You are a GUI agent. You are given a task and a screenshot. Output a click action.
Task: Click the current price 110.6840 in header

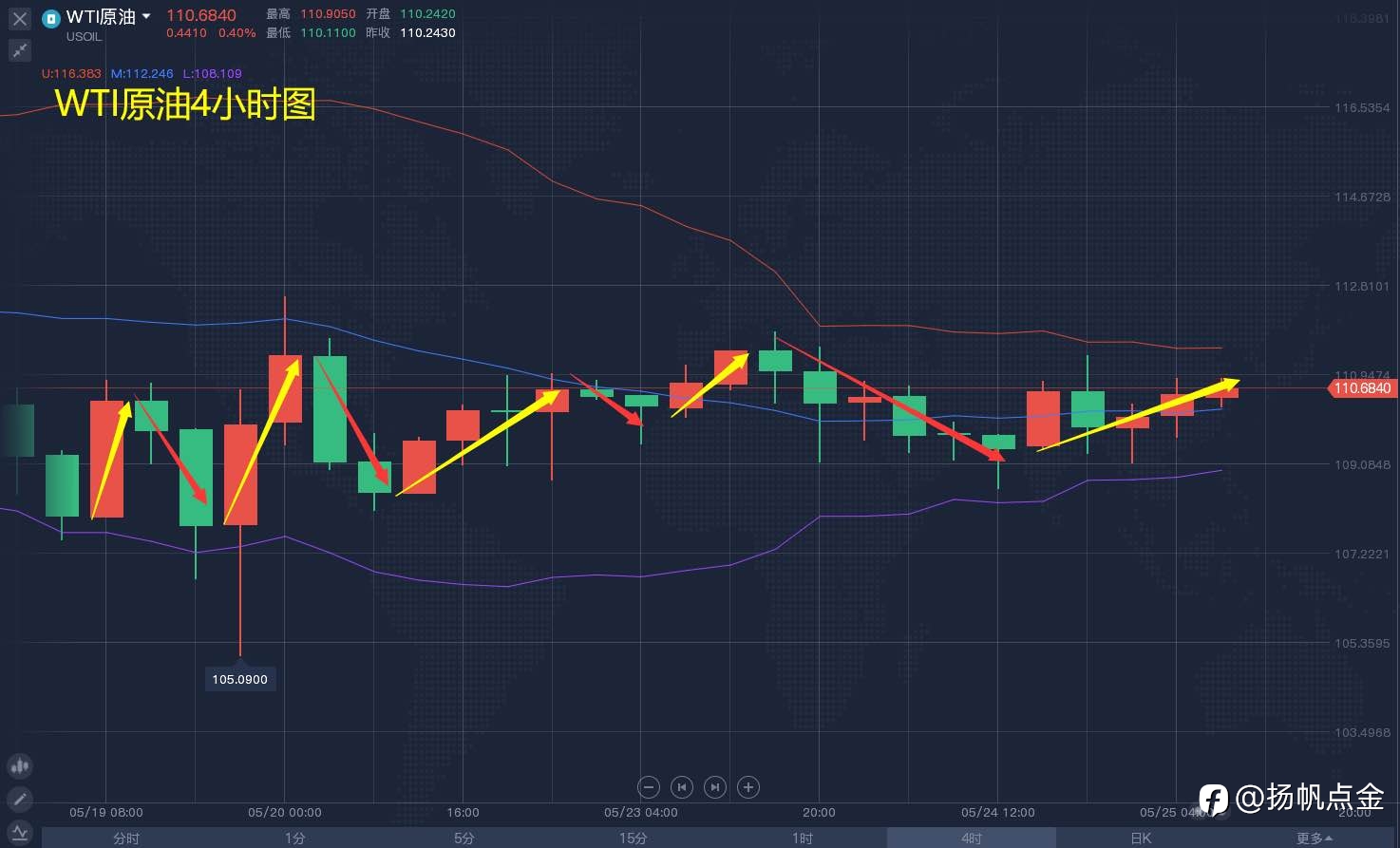point(201,15)
